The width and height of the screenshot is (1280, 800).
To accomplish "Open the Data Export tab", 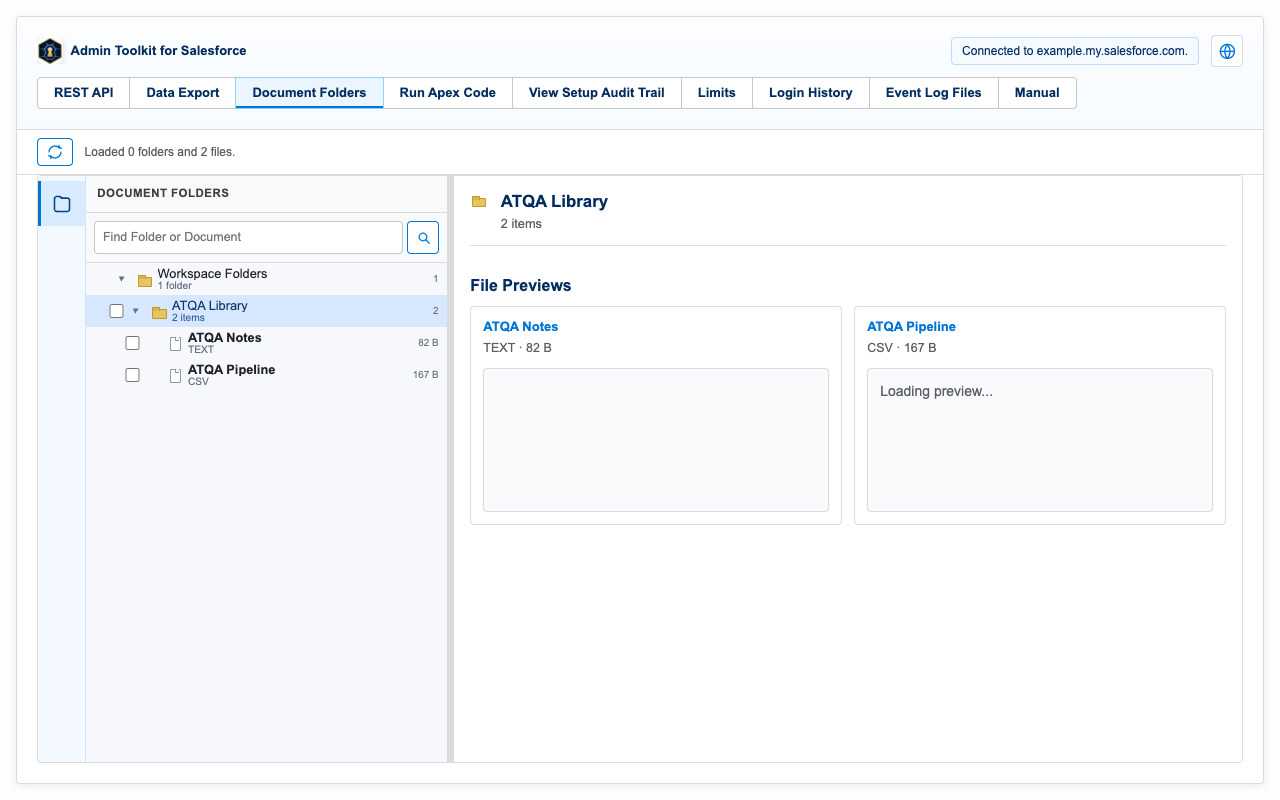I will (x=183, y=93).
